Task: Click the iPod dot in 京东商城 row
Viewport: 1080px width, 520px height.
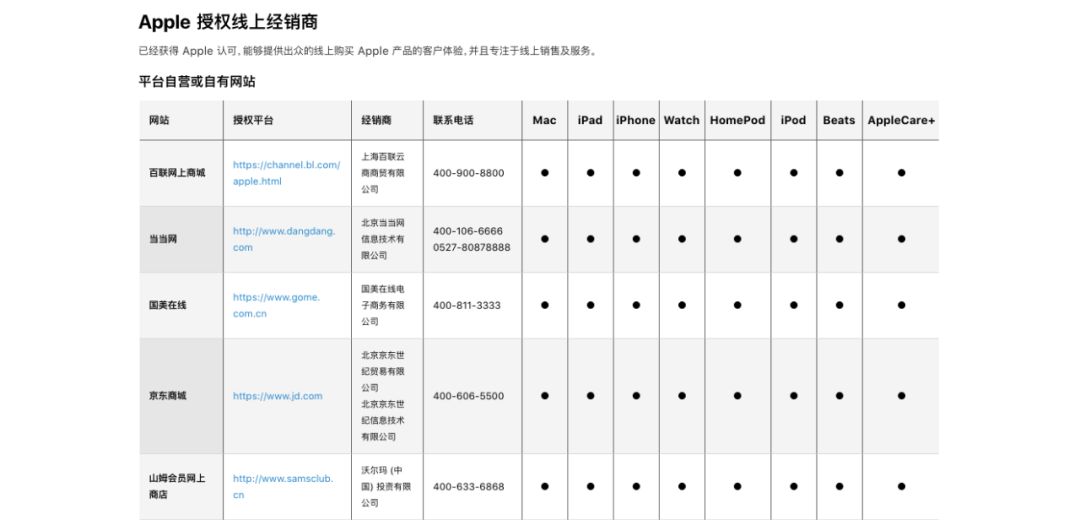Action: click(793, 396)
